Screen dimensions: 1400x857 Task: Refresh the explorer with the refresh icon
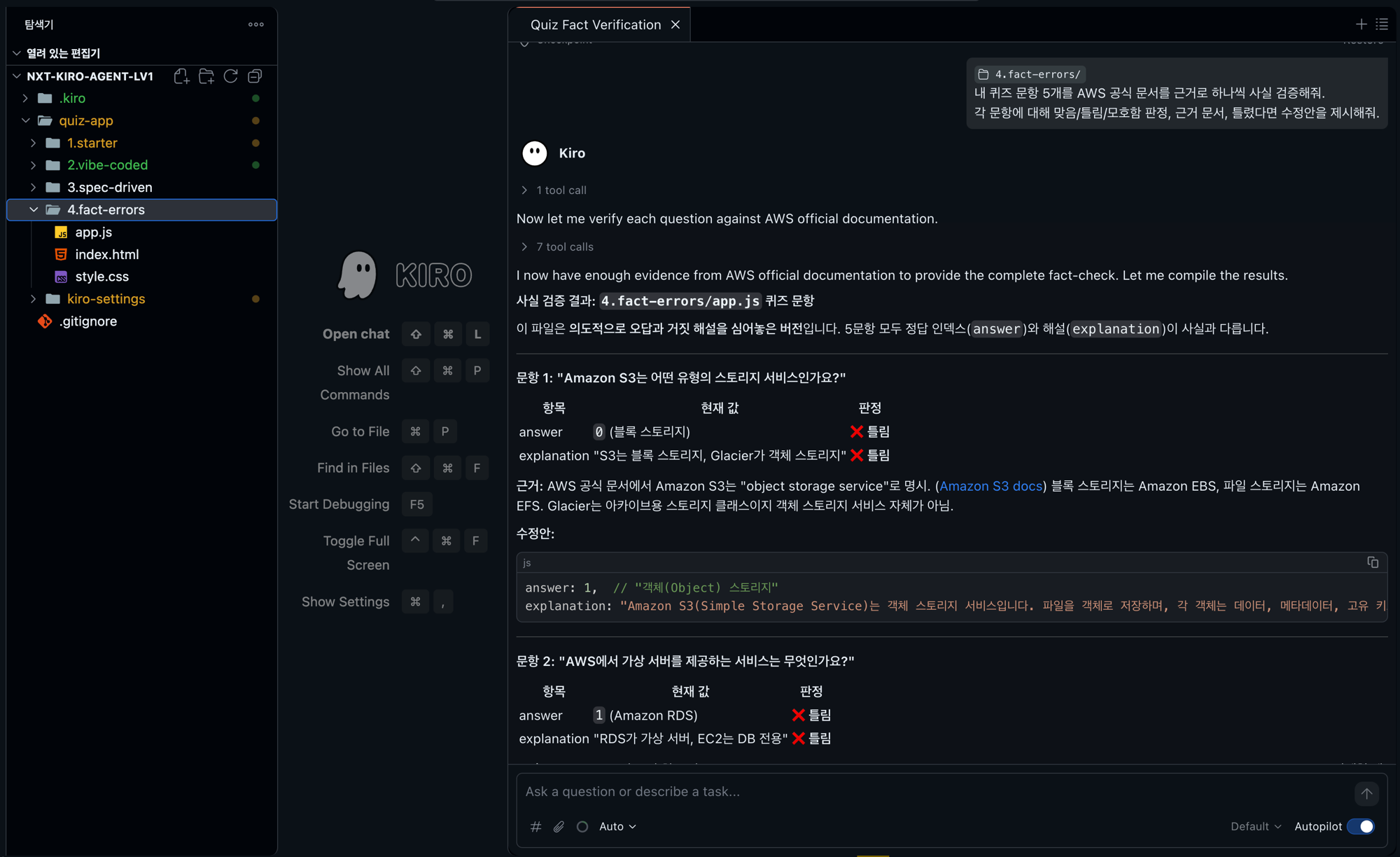(231, 76)
